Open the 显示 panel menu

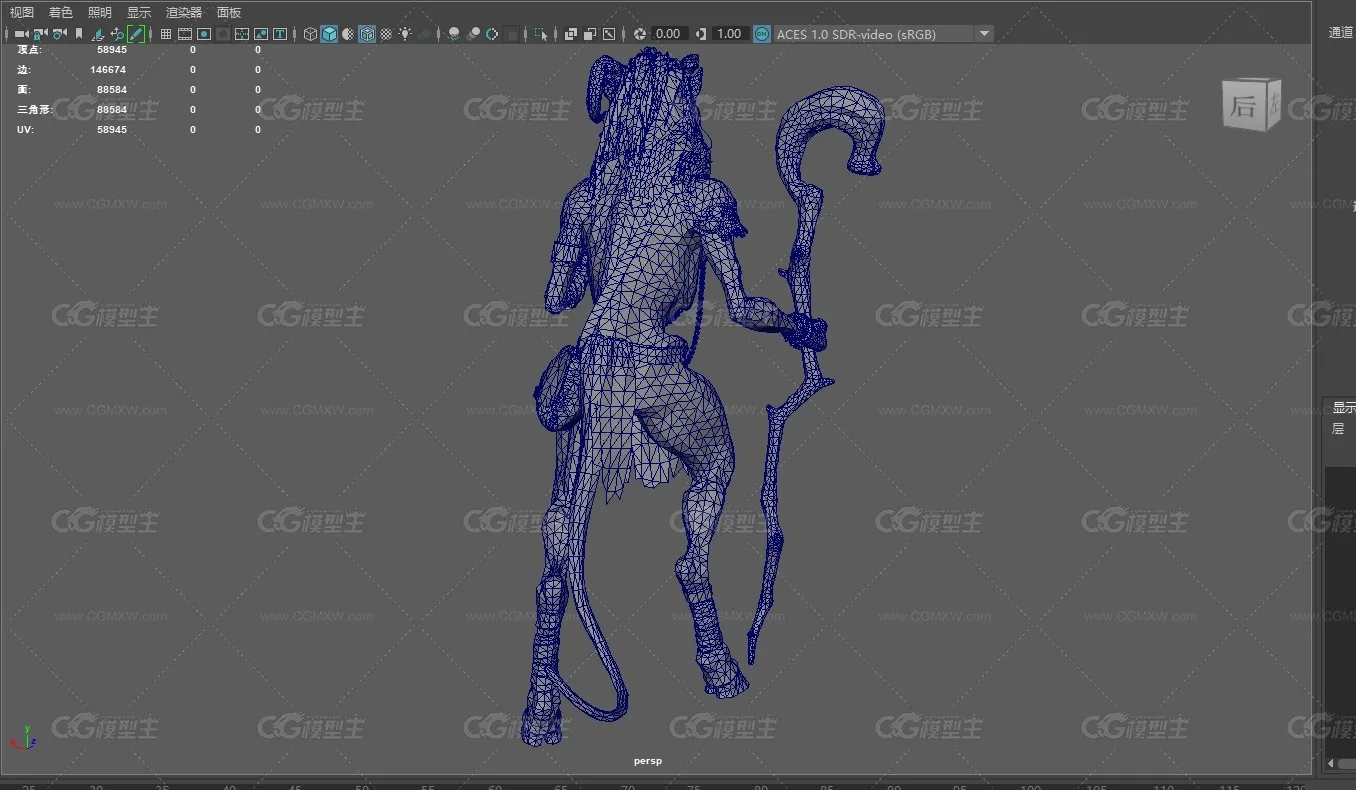coord(139,12)
